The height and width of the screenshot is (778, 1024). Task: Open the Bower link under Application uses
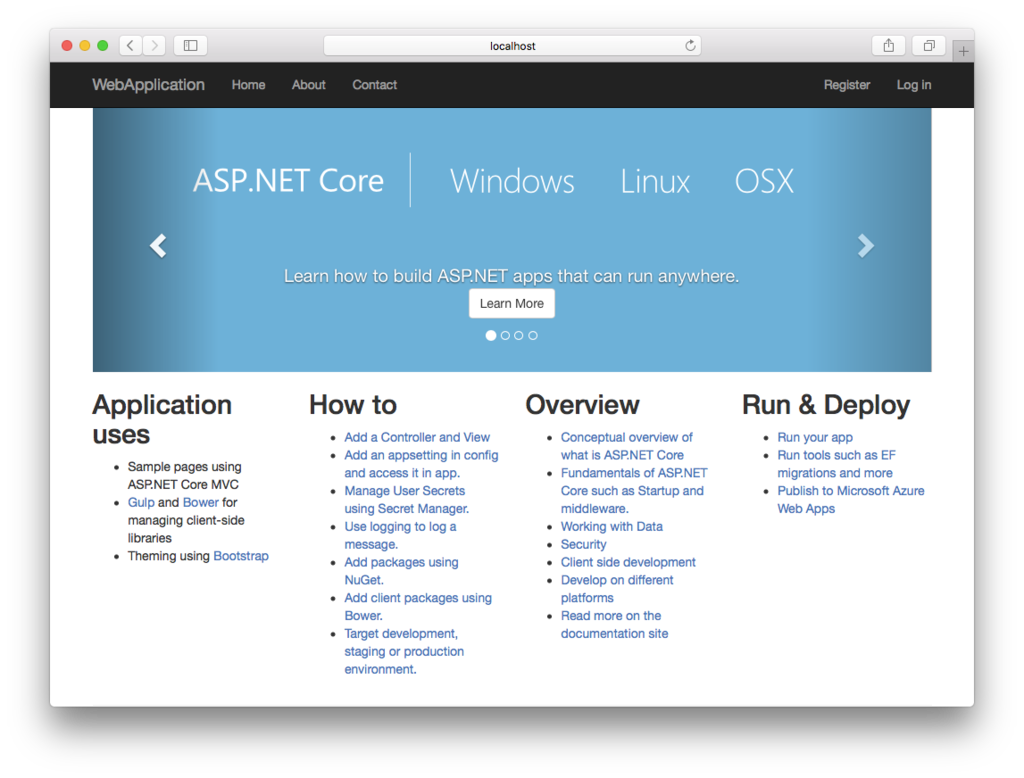tap(200, 502)
